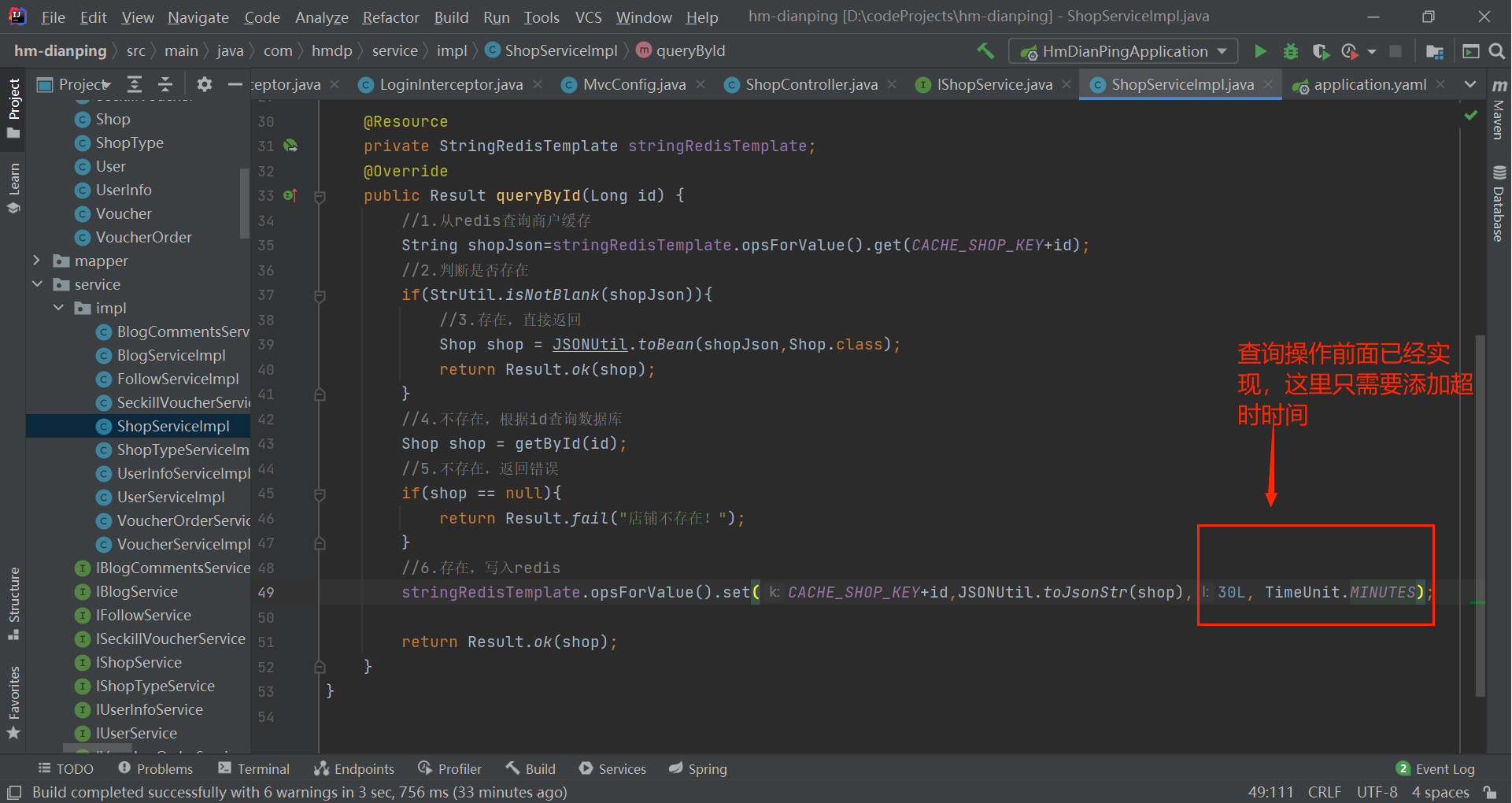Viewport: 1512px width, 803px height.
Task: Open IShopService in project tree
Action: click(x=139, y=662)
